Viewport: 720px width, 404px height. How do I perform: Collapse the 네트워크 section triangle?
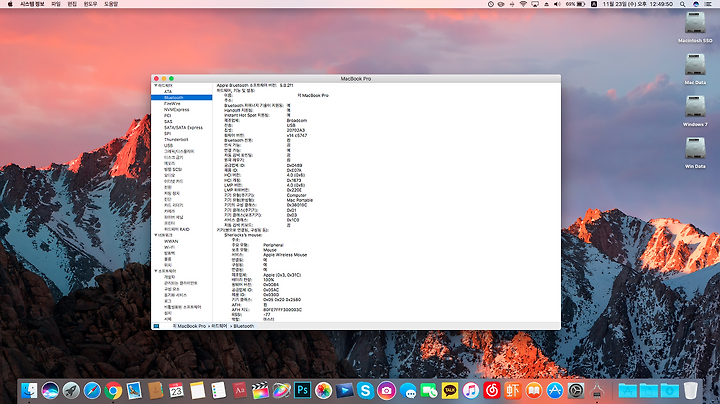[156, 235]
